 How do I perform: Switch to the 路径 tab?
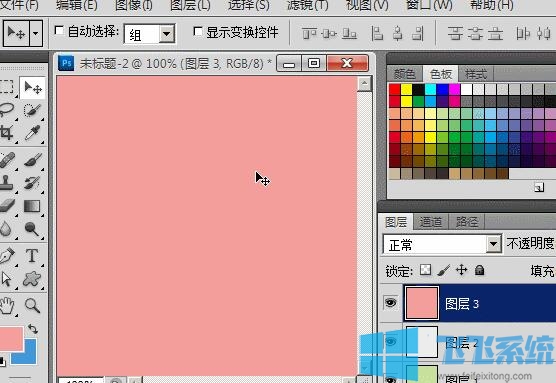(x=467, y=222)
